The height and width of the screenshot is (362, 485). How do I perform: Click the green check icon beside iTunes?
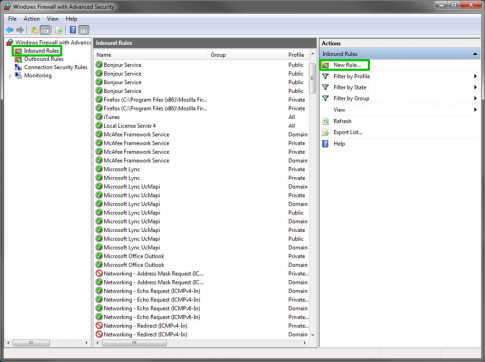tap(99, 117)
